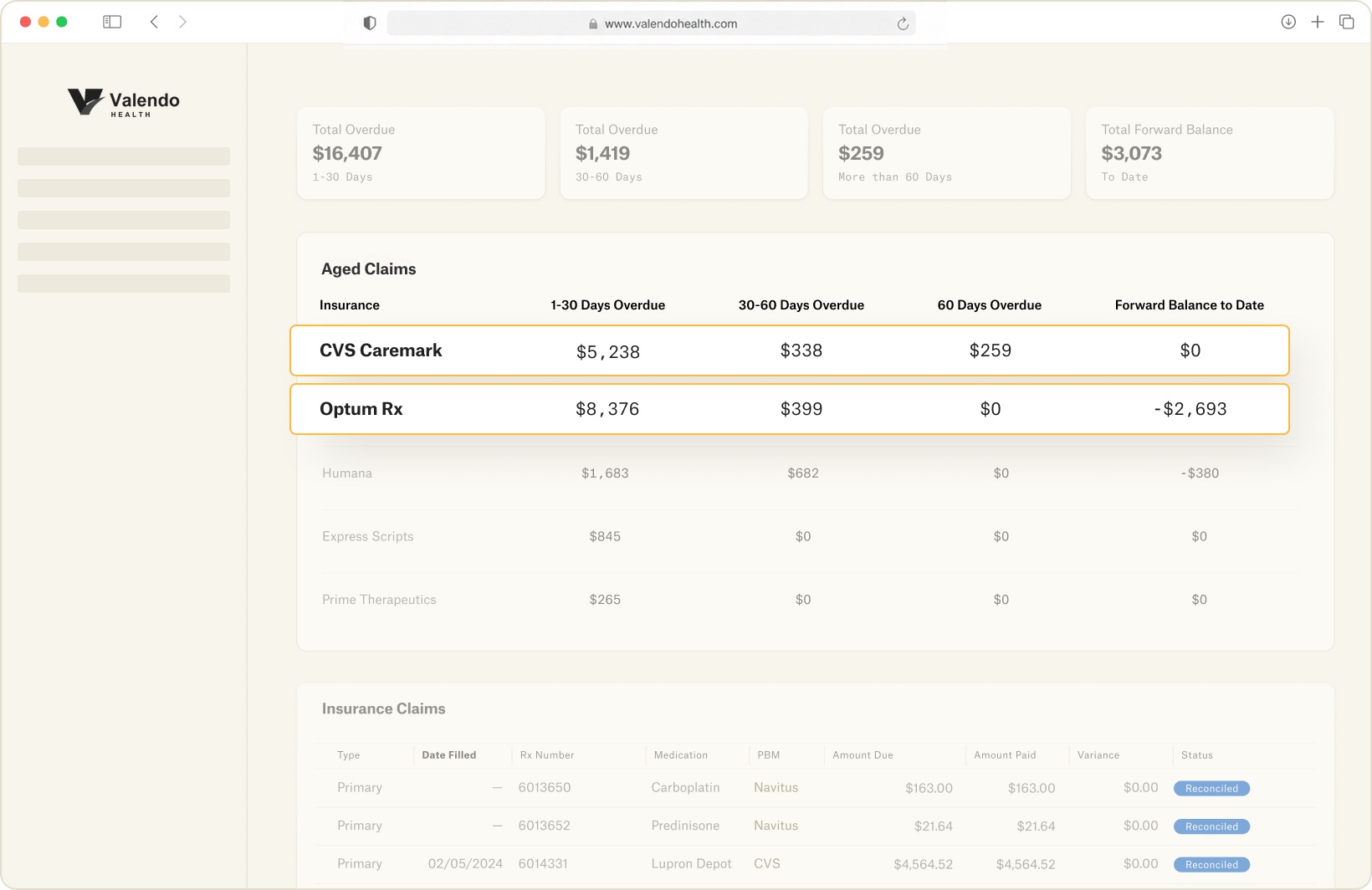Open the Total Forward Balance $3,073 card
Screen dimensions: 1372x890
[1210, 153]
